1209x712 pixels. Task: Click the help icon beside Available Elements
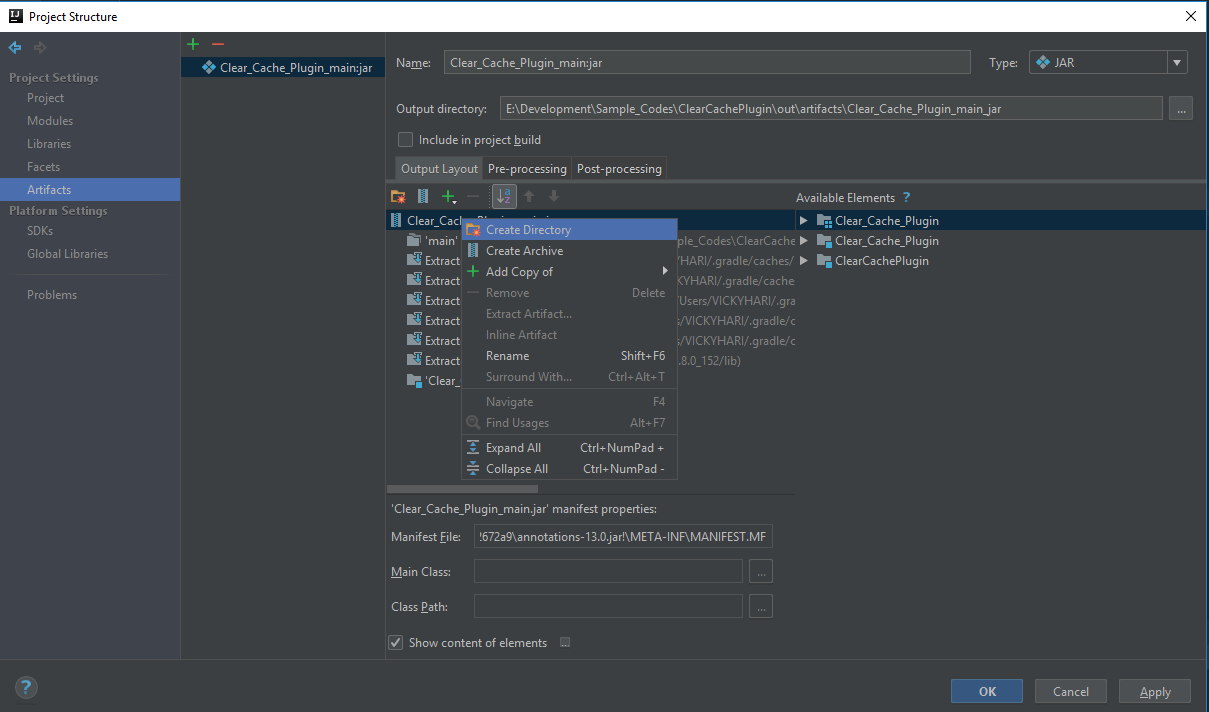tap(906, 197)
